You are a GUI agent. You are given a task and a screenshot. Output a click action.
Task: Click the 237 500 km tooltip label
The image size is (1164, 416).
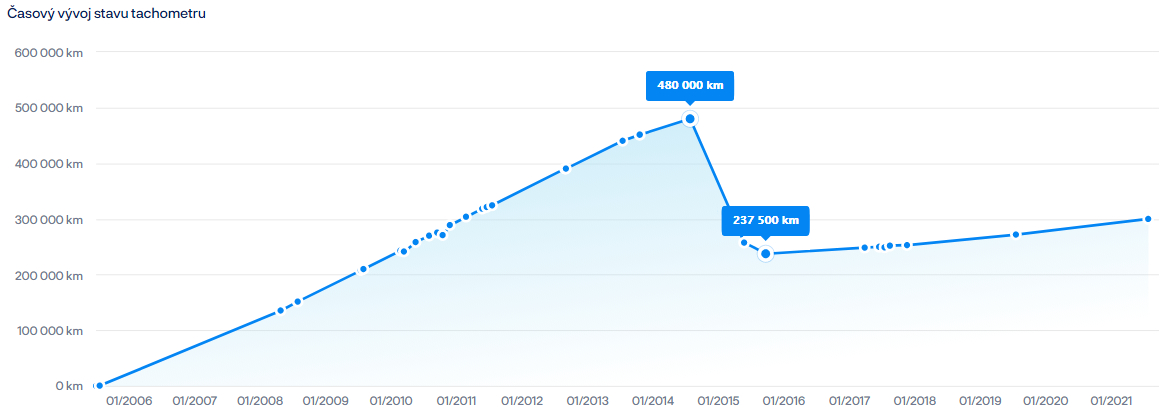[x=765, y=221]
